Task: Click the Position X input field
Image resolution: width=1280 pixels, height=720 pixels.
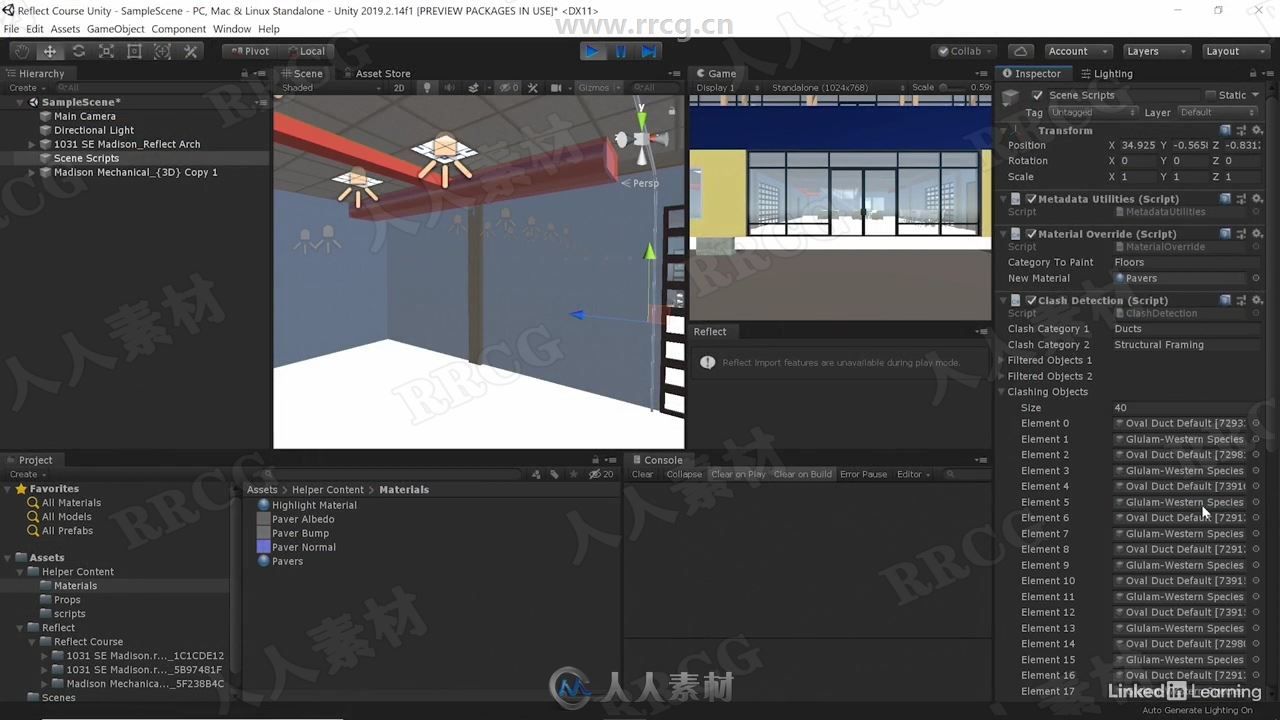Action: (1137, 145)
